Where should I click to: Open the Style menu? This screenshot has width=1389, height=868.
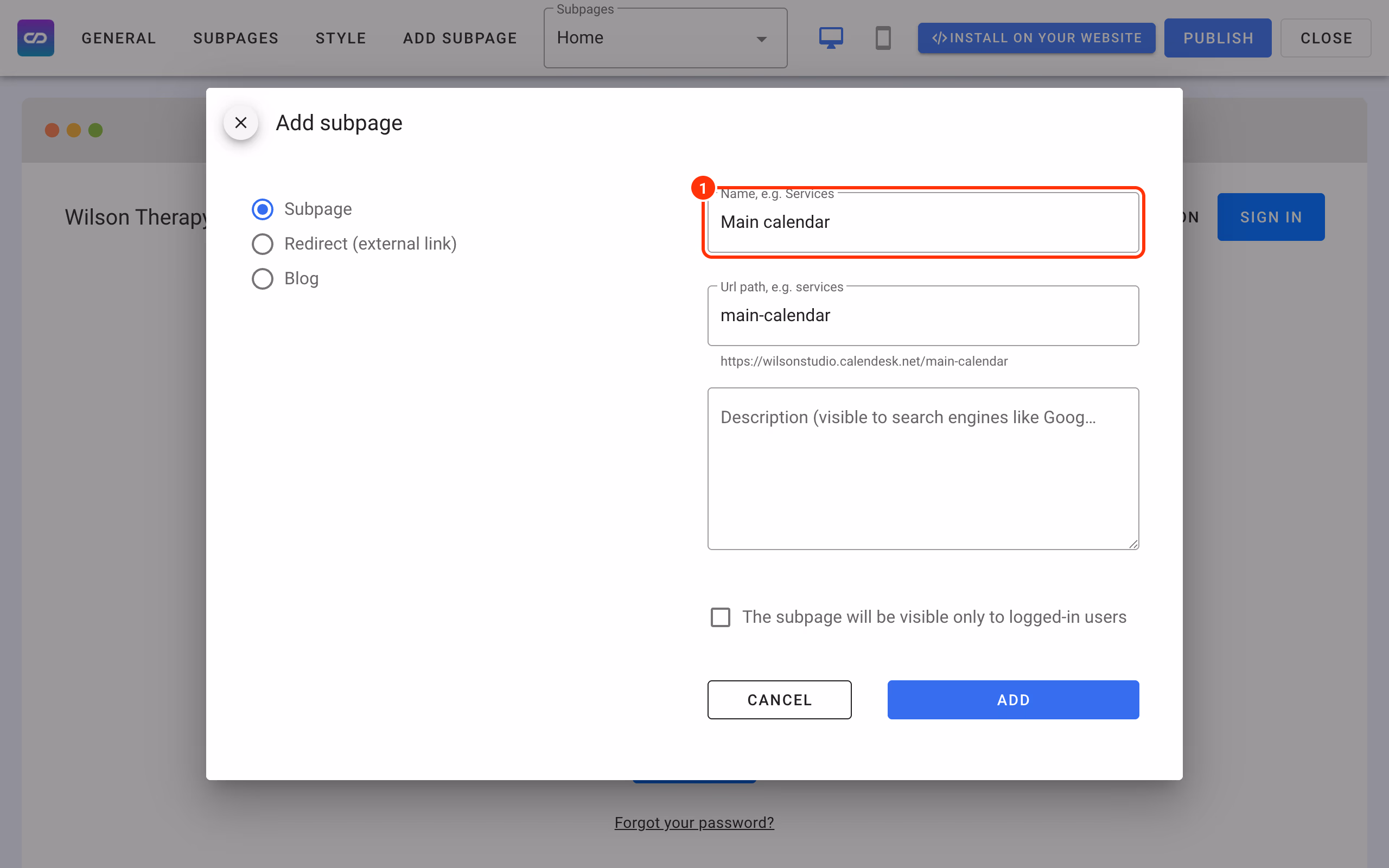[341, 38]
